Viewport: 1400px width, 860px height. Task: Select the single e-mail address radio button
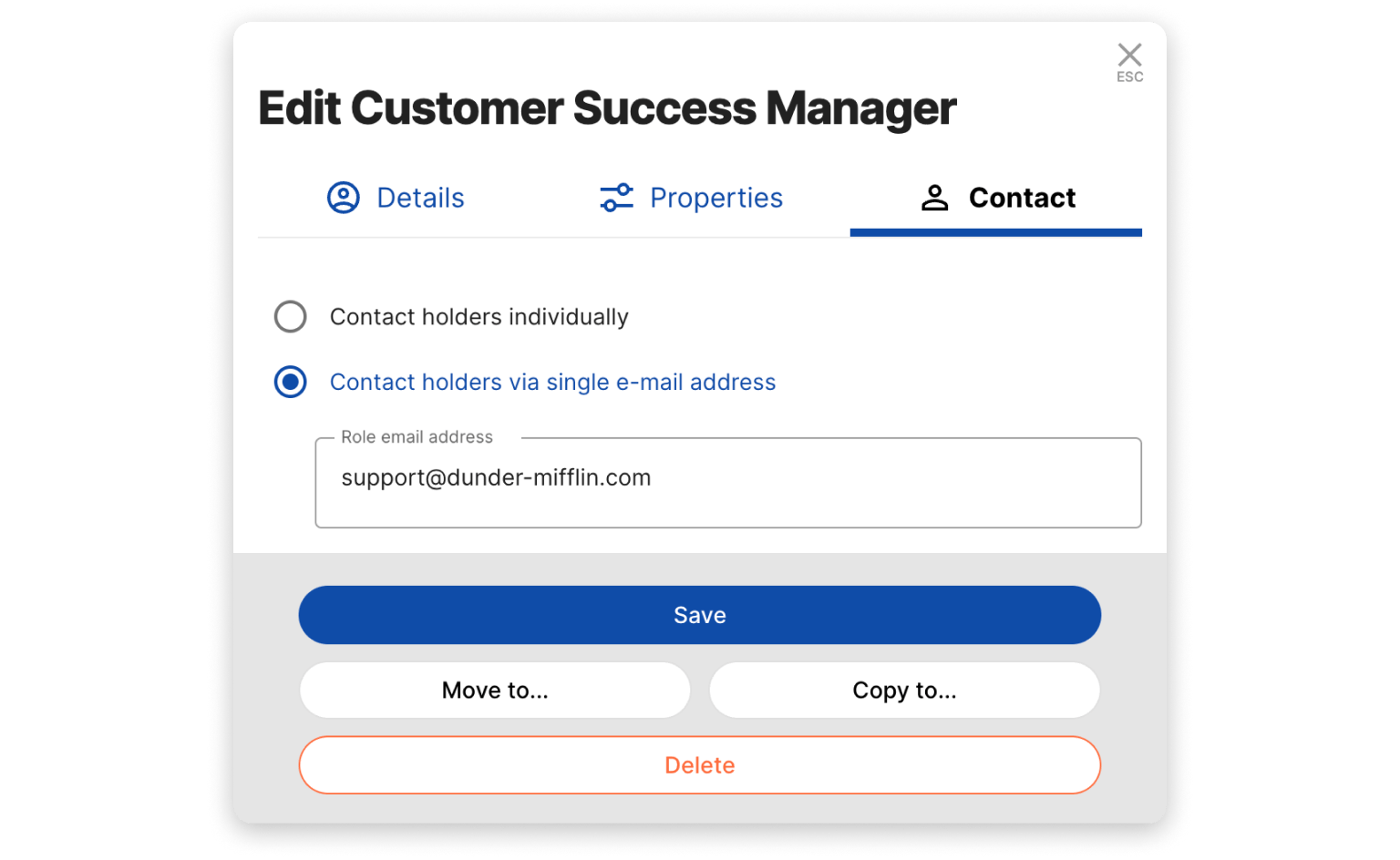[291, 383]
